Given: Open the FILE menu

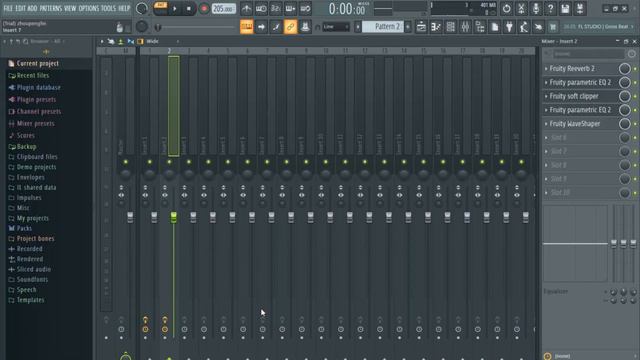Looking at the screenshot, I should click(x=8, y=8).
